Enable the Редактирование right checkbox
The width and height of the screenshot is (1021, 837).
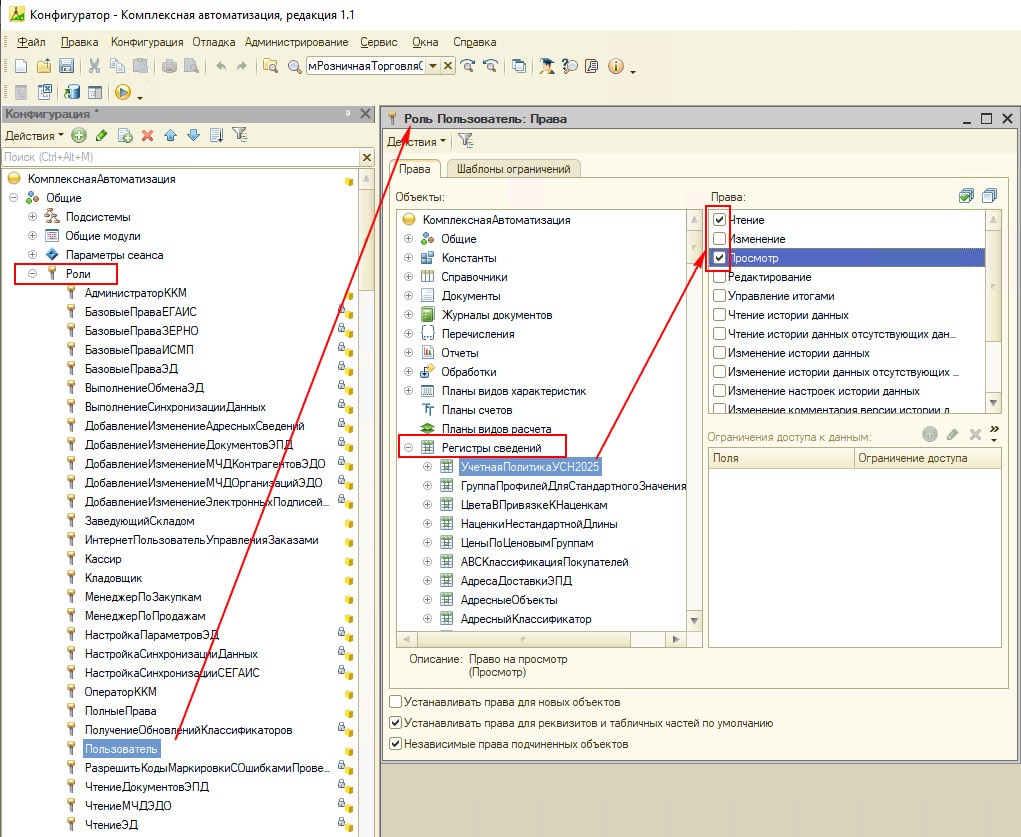point(719,277)
